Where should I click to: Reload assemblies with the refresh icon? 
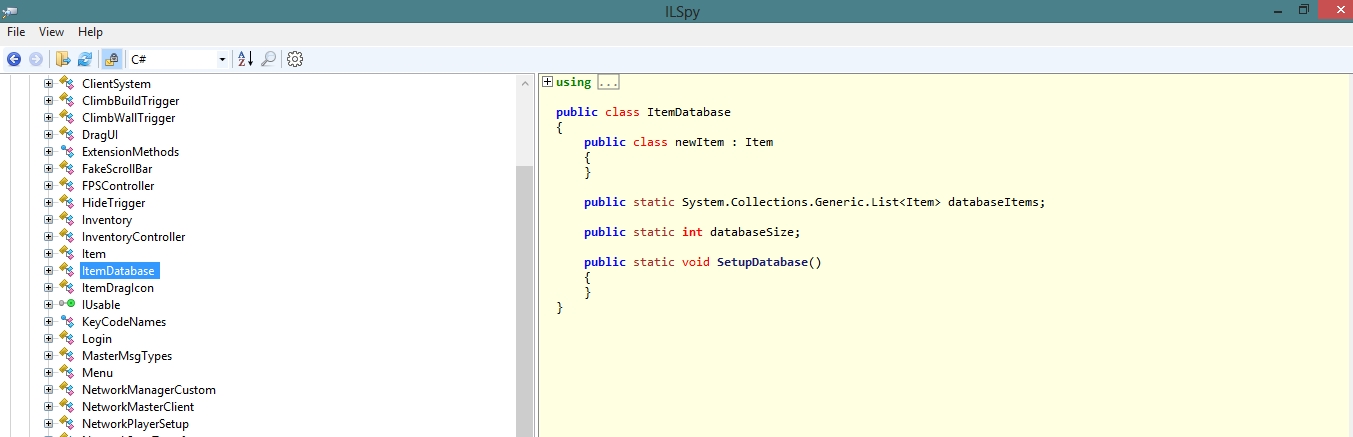point(85,60)
